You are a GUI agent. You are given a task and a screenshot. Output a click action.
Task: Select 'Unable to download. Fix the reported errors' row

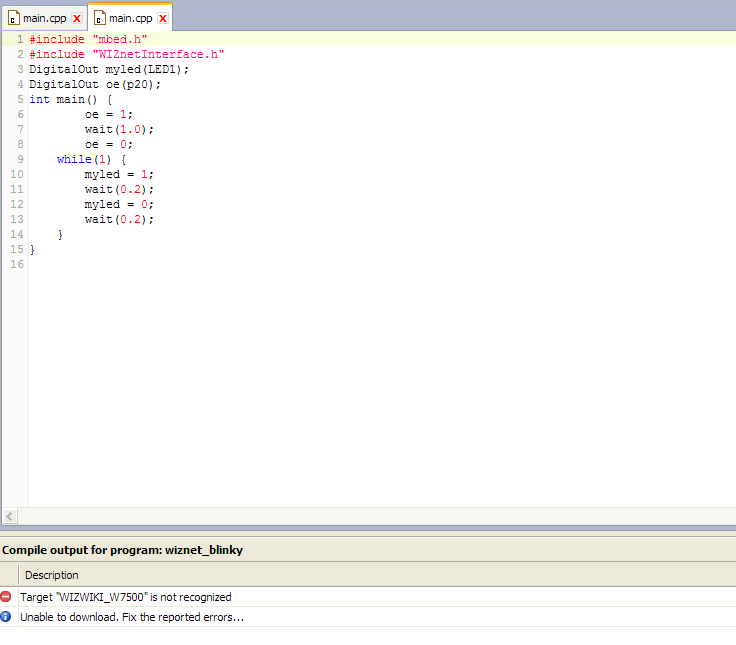132,617
